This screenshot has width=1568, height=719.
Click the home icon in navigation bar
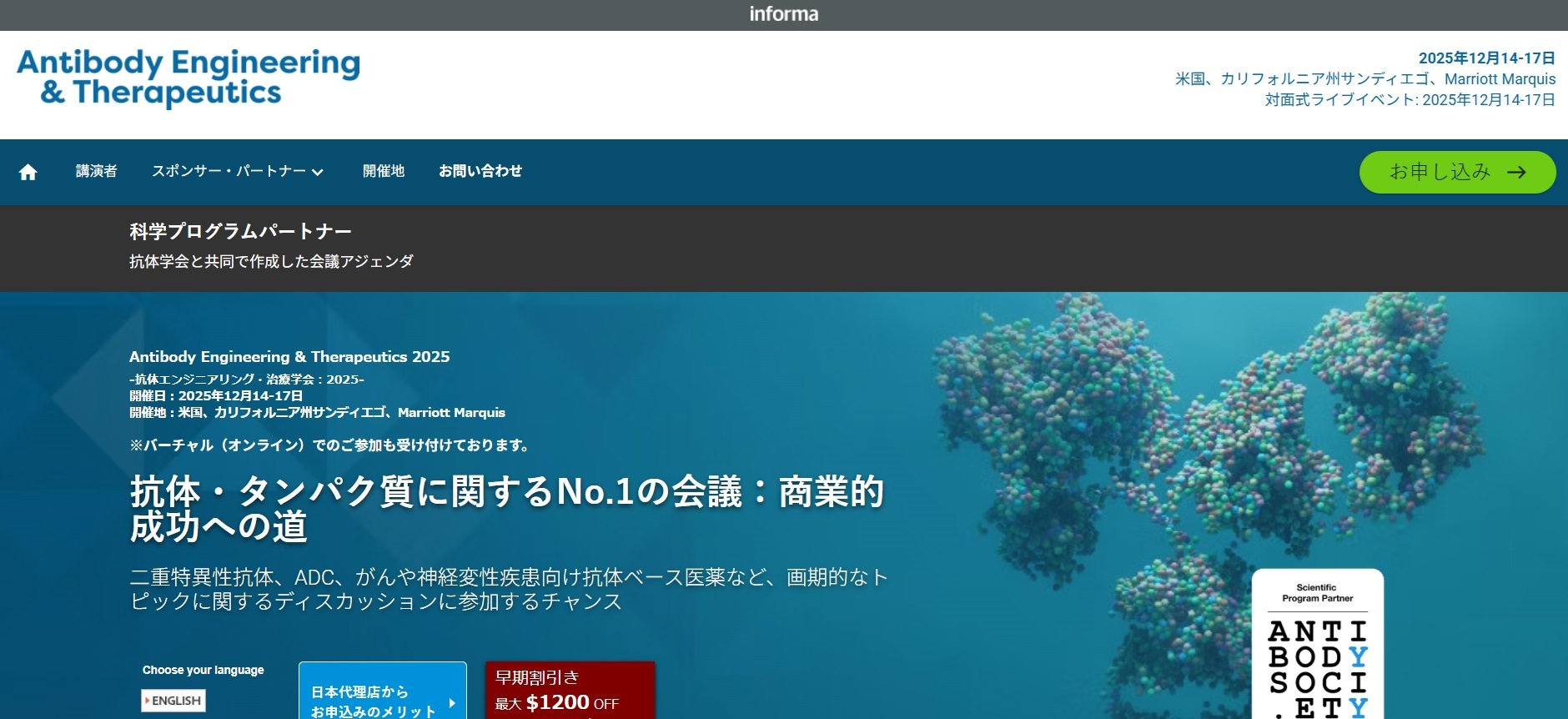coord(28,172)
